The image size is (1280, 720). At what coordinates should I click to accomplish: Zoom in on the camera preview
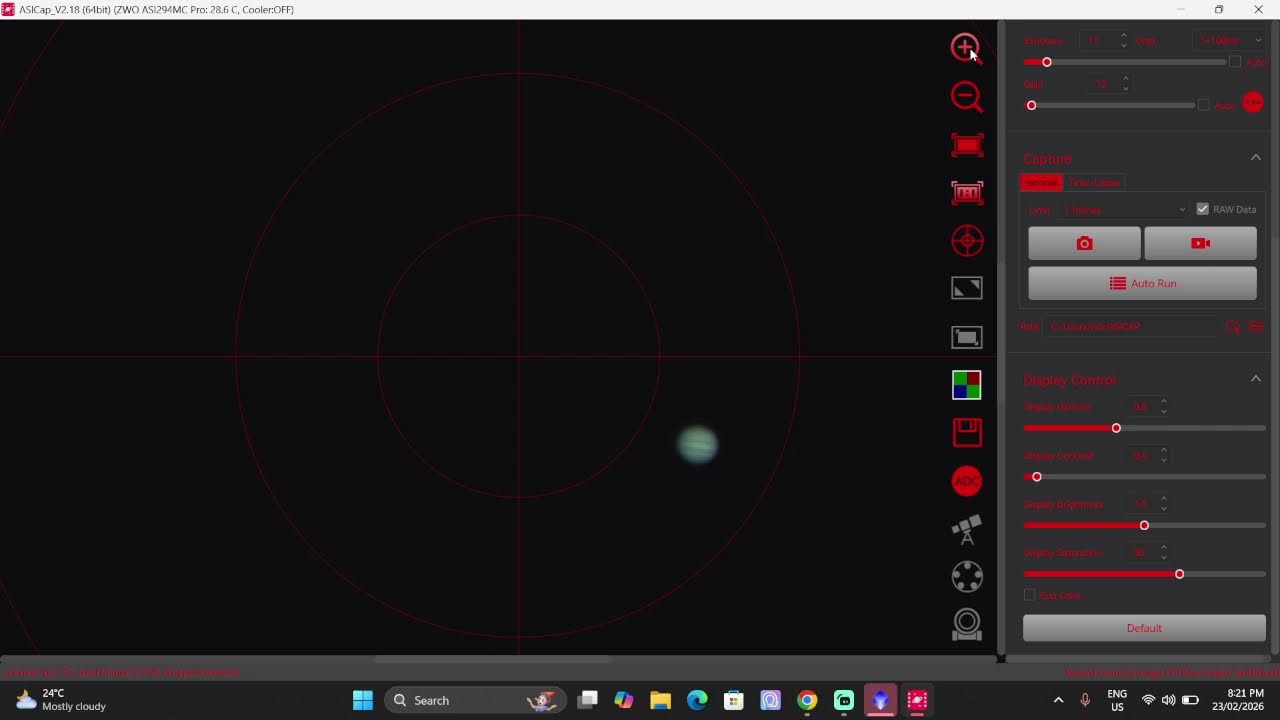point(966,48)
